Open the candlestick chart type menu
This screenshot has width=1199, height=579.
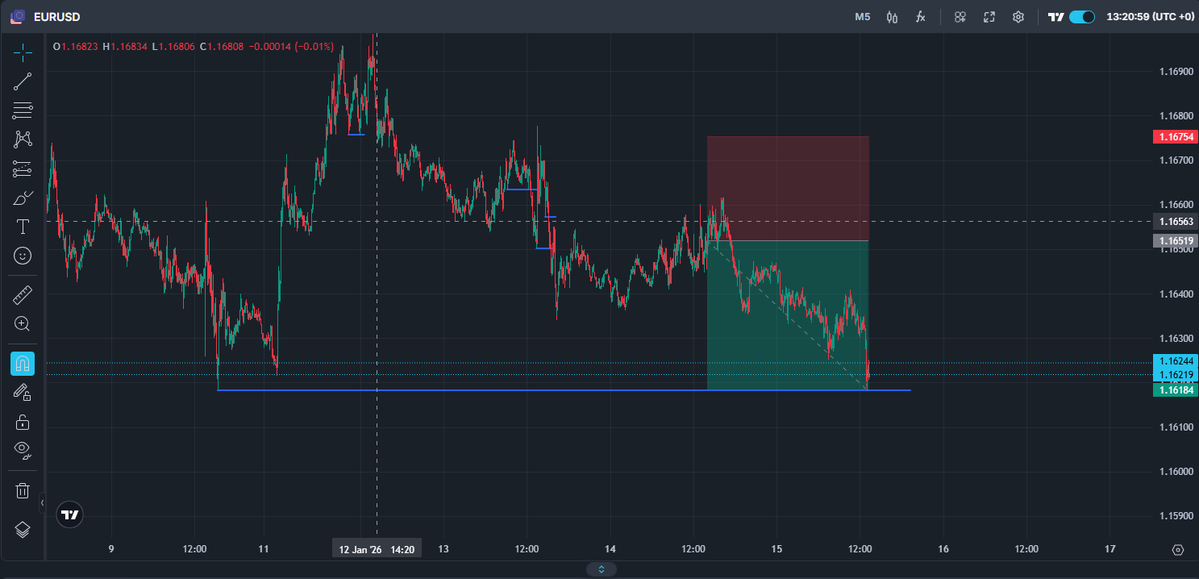click(892, 17)
